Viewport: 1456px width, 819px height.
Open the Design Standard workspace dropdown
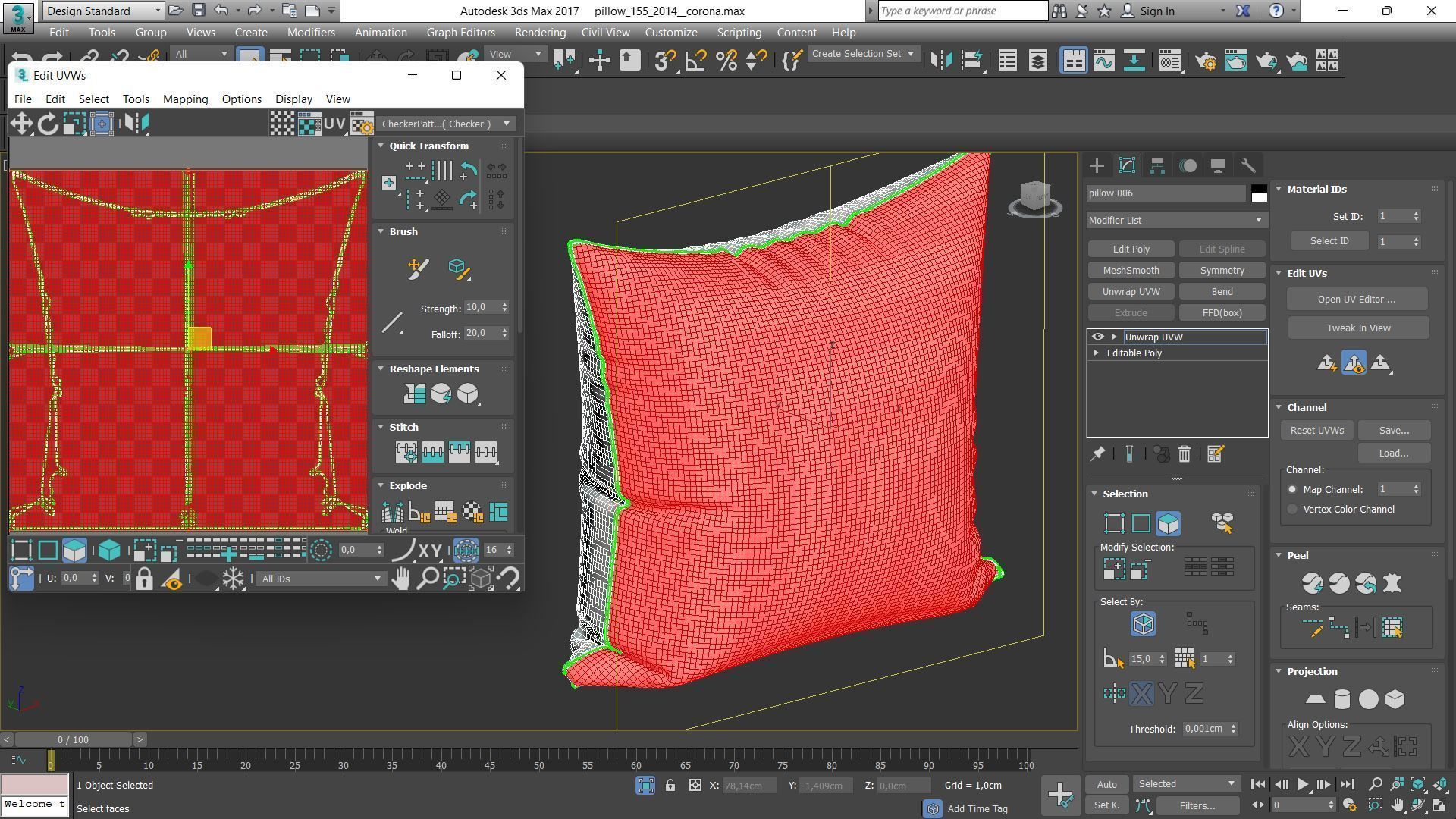(103, 11)
